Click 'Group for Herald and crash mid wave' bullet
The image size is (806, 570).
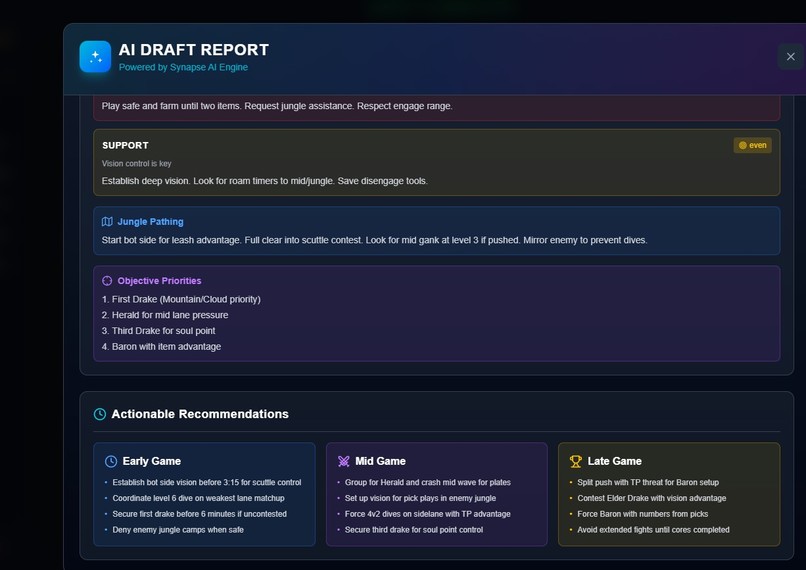[428, 482]
